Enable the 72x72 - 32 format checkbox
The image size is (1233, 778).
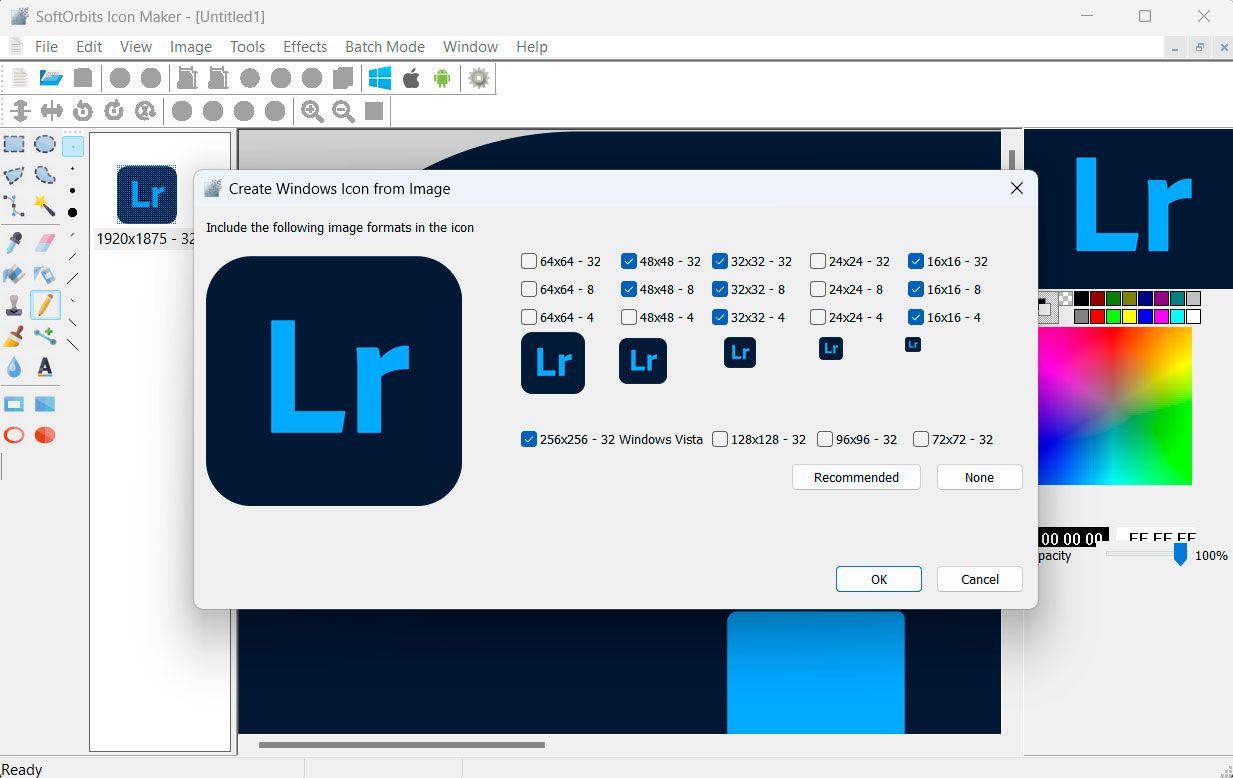pyautogui.click(x=921, y=439)
